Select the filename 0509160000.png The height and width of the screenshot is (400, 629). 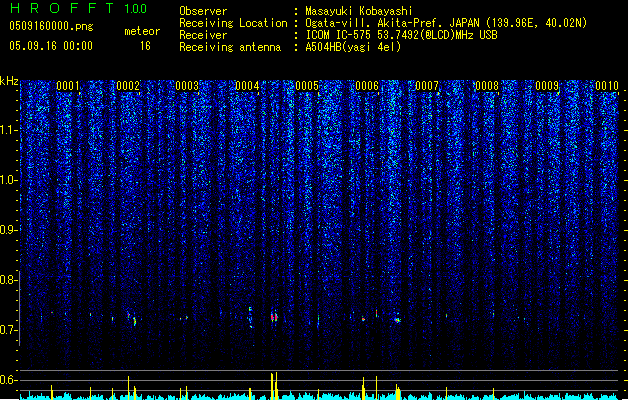[51, 27]
